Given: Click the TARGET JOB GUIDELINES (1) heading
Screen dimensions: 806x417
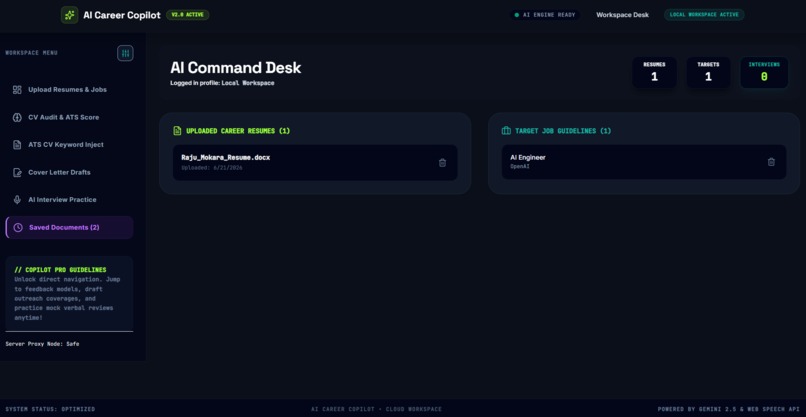Looking at the screenshot, I should tap(563, 131).
